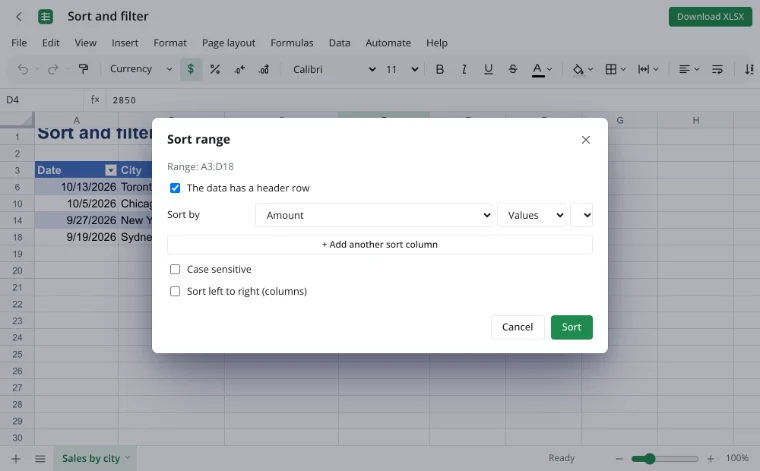Apply percent format icon
The height and width of the screenshot is (471, 760).
tap(215, 69)
